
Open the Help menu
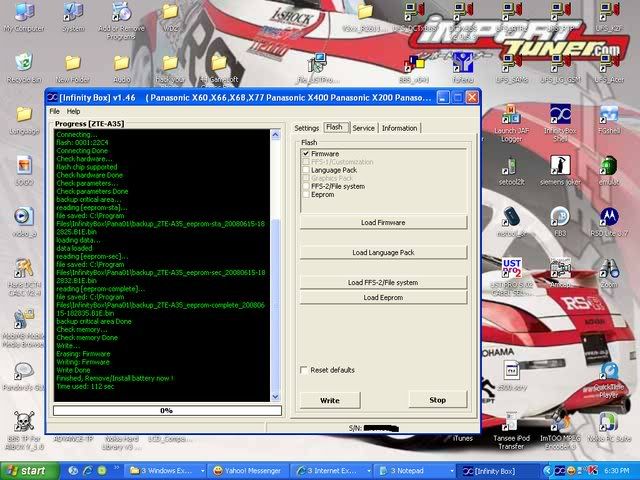(73, 111)
